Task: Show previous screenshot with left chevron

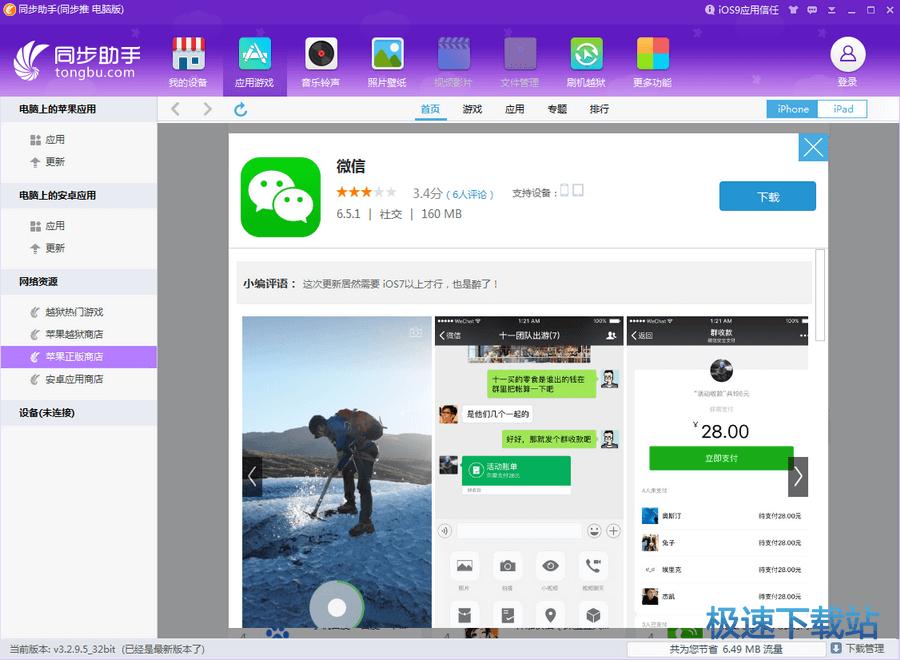Action: click(x=252, y=477)
